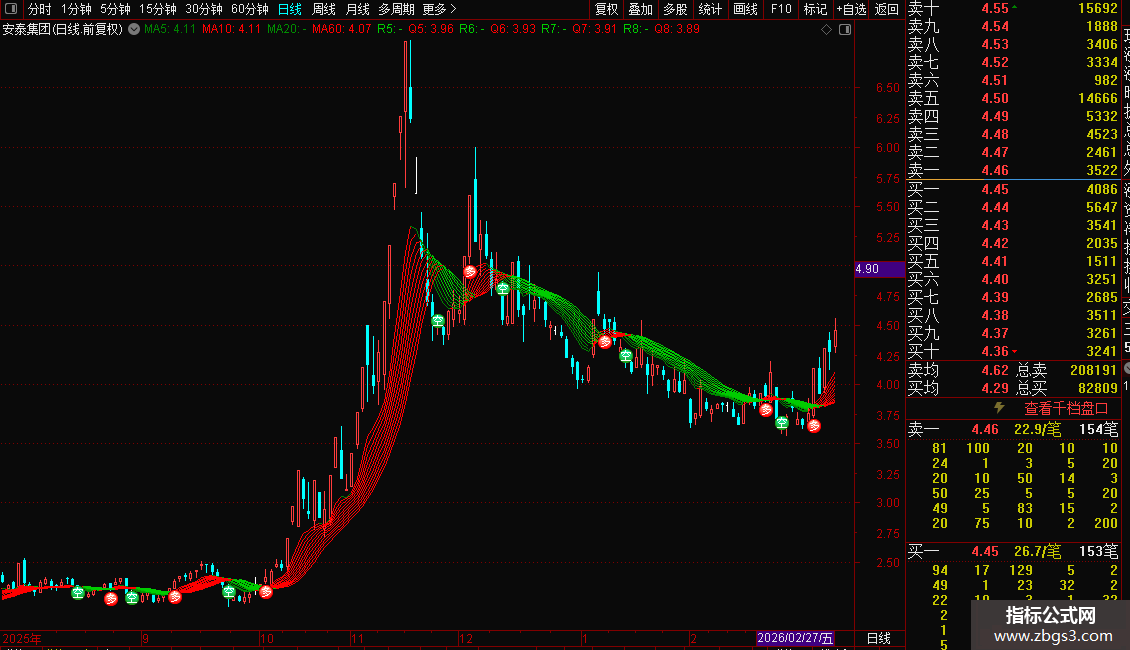
Task: Click the 总买 82809 total value
Action: point(1098,388)
